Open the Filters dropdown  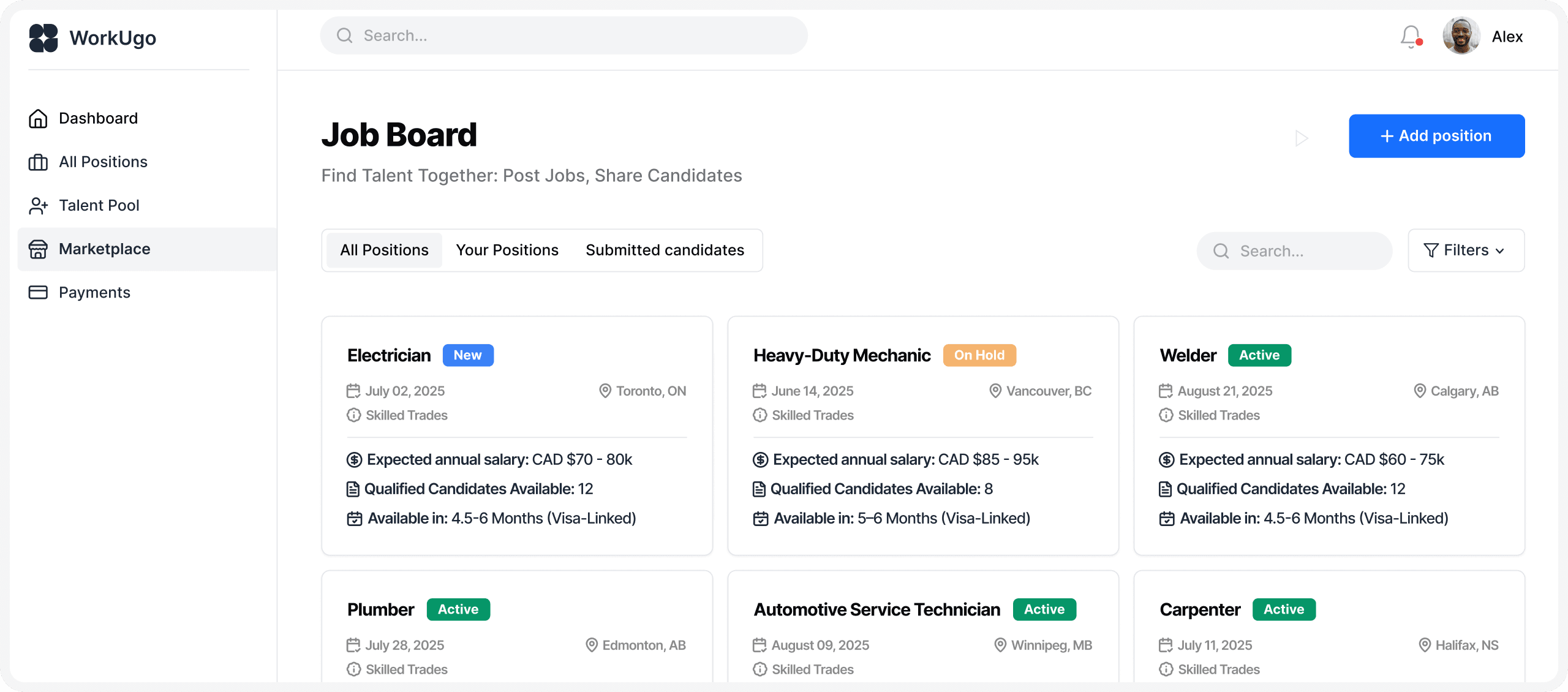coord(1466,250)
